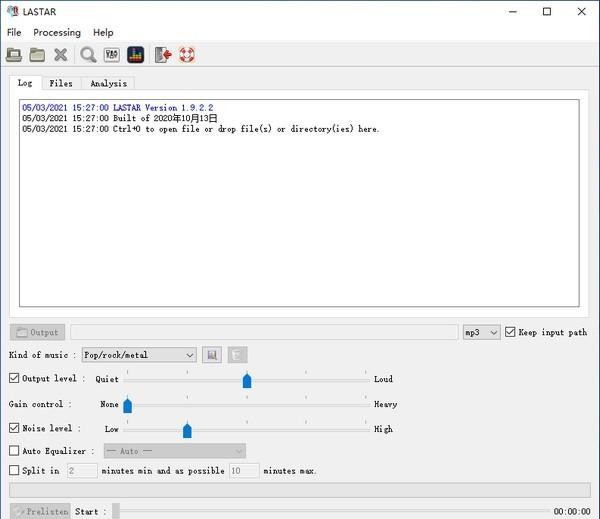Click the Output level slider handle
600x519 pixels.
(x=247, y=380)
